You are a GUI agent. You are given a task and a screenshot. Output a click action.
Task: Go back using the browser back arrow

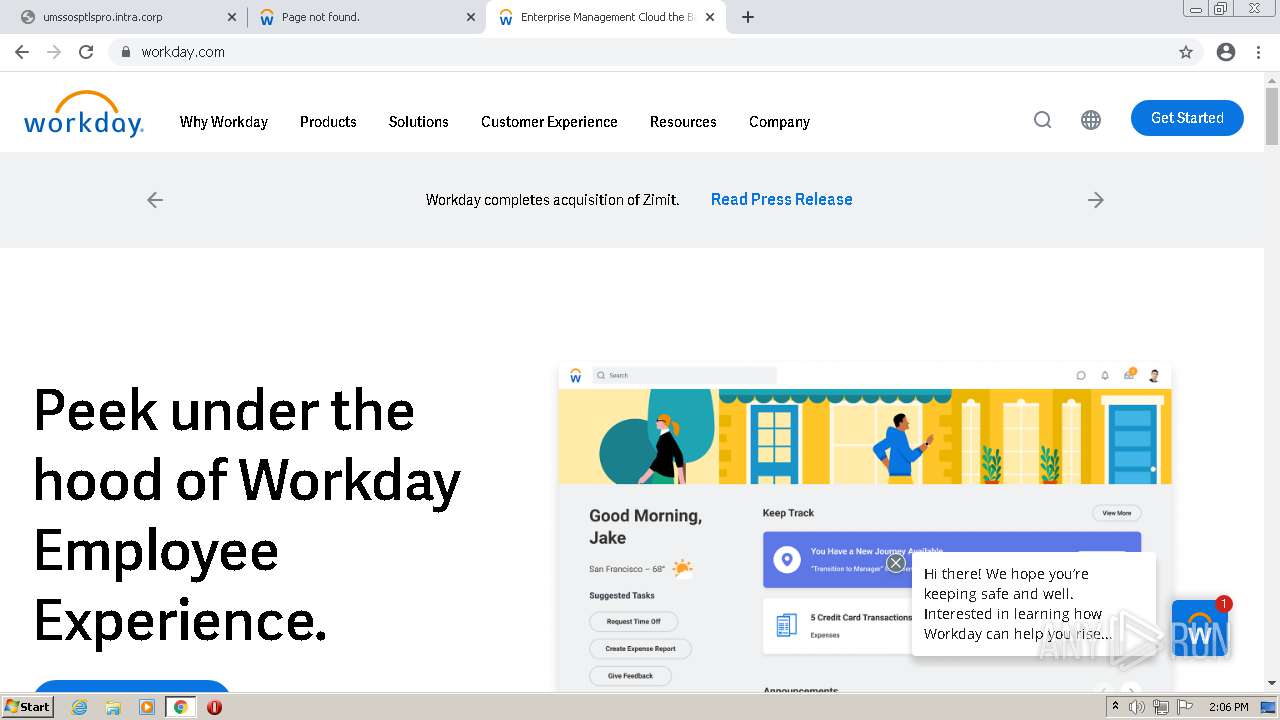pos(22,52)
